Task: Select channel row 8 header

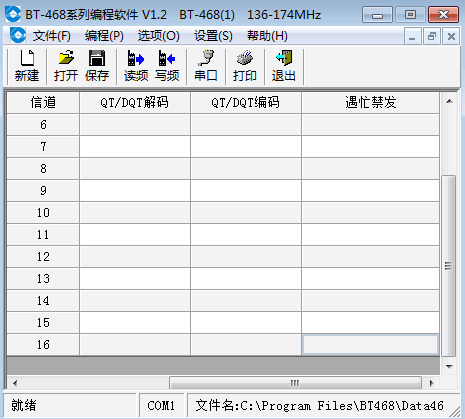Action: [43, 169]
